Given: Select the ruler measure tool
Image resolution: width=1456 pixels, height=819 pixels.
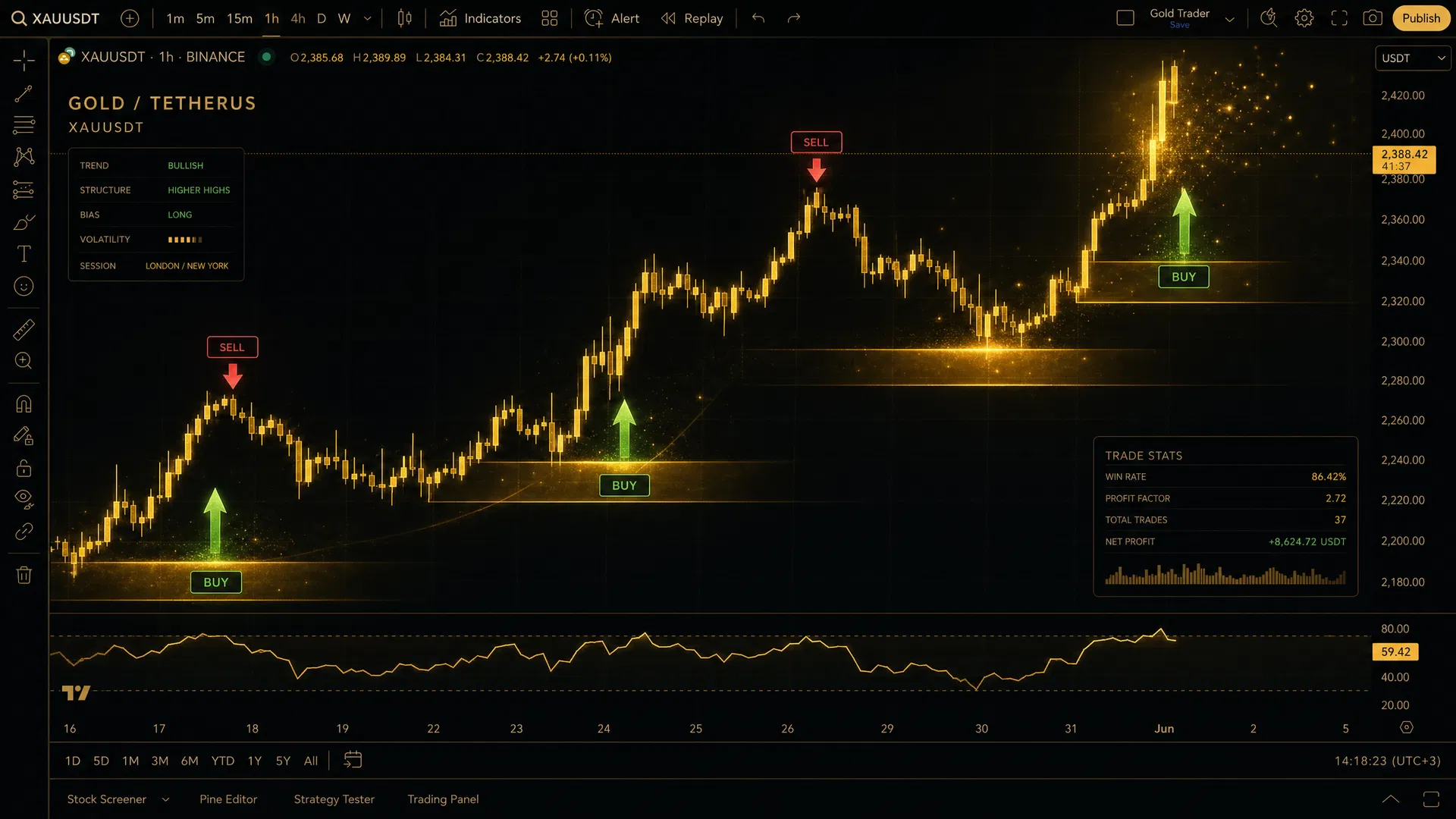Looking at the screenshot, I should [x=24, y=330].
